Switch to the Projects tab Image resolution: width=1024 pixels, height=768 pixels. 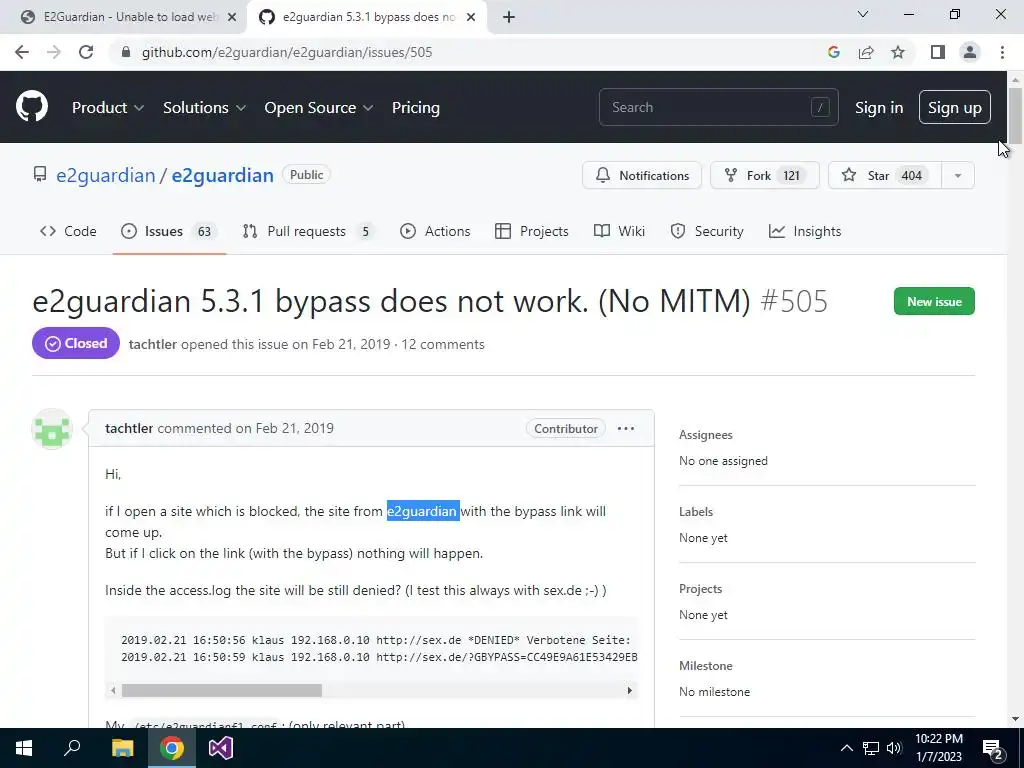coord(532,231)
